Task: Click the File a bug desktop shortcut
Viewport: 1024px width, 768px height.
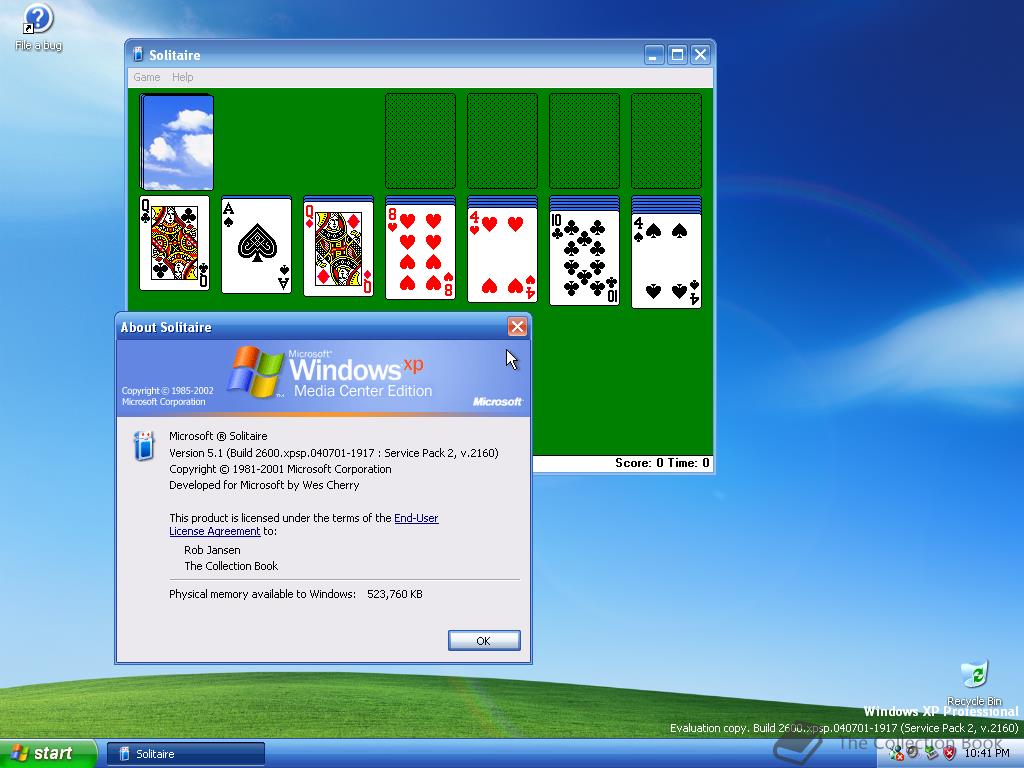Action: (38, 27)
